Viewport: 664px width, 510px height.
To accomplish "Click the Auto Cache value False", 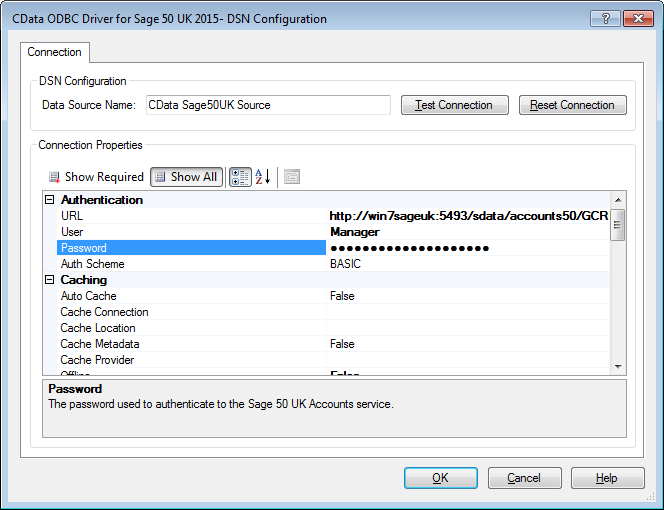I will click(468, 296).
